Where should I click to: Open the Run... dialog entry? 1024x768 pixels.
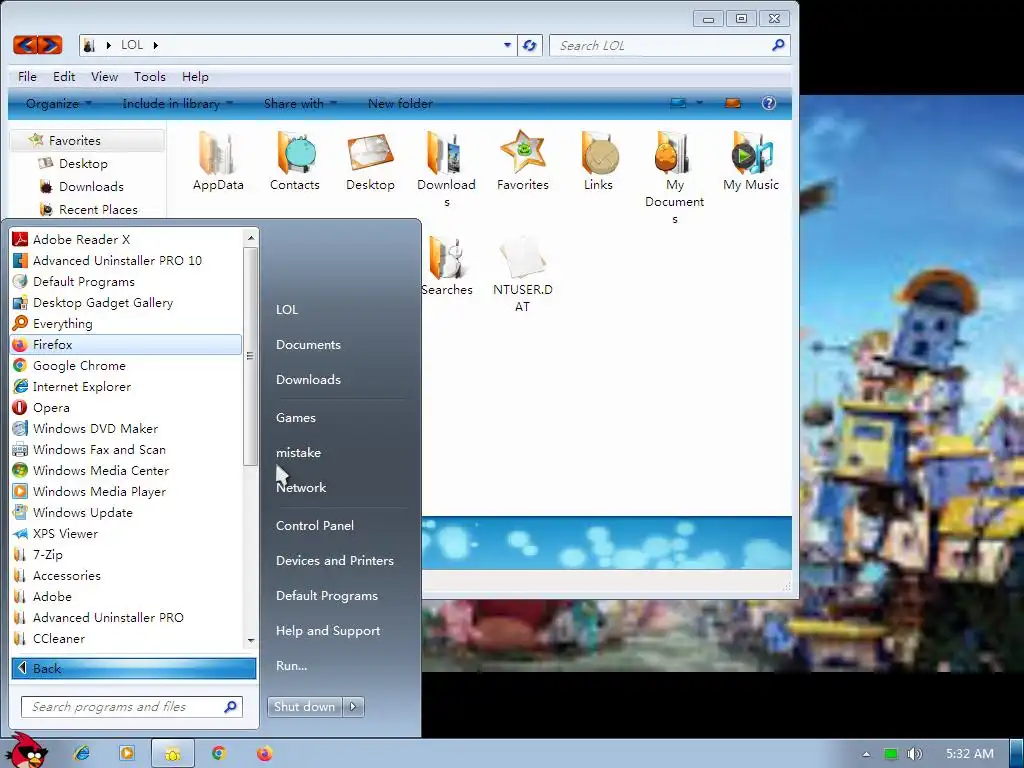click(x=291, y=666)
